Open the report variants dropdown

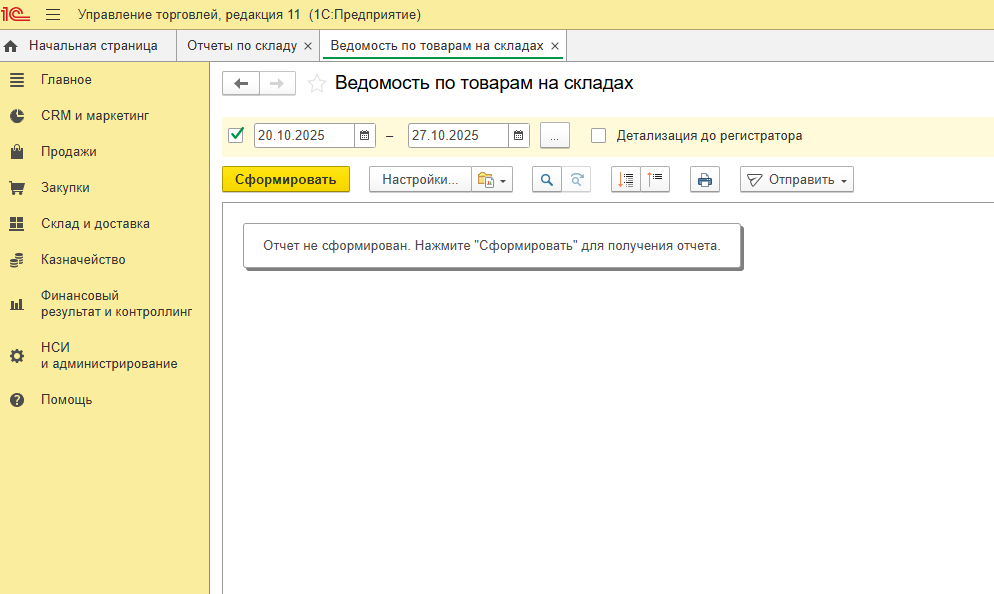tap(491, 180)
